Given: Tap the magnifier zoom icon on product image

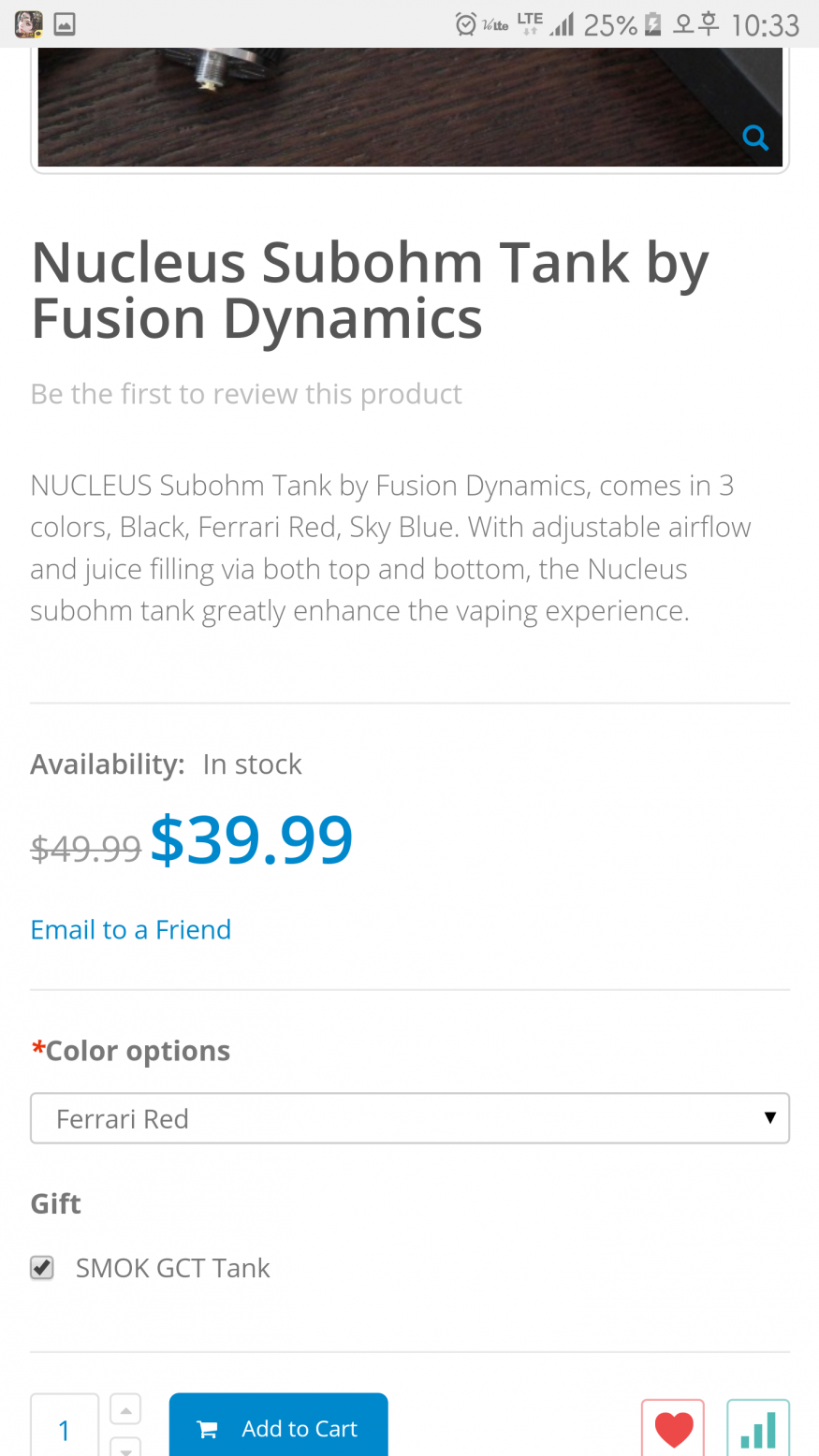Looking at the screenshot, I should [754, 138].
